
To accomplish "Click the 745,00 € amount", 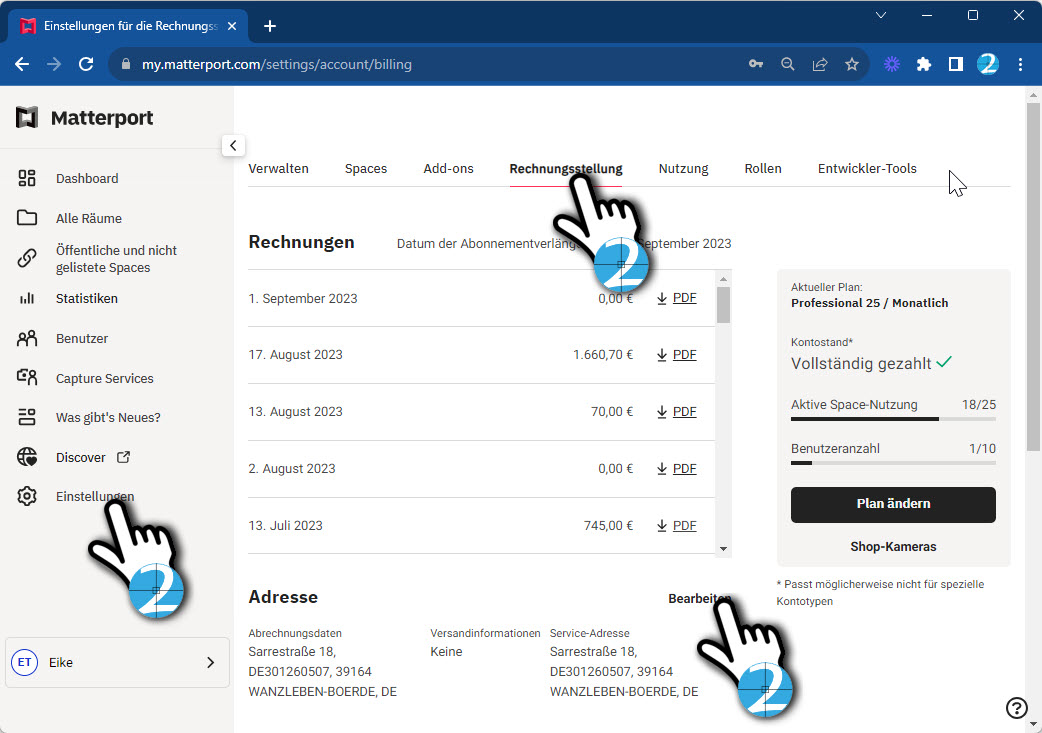I will click(608, 526).
